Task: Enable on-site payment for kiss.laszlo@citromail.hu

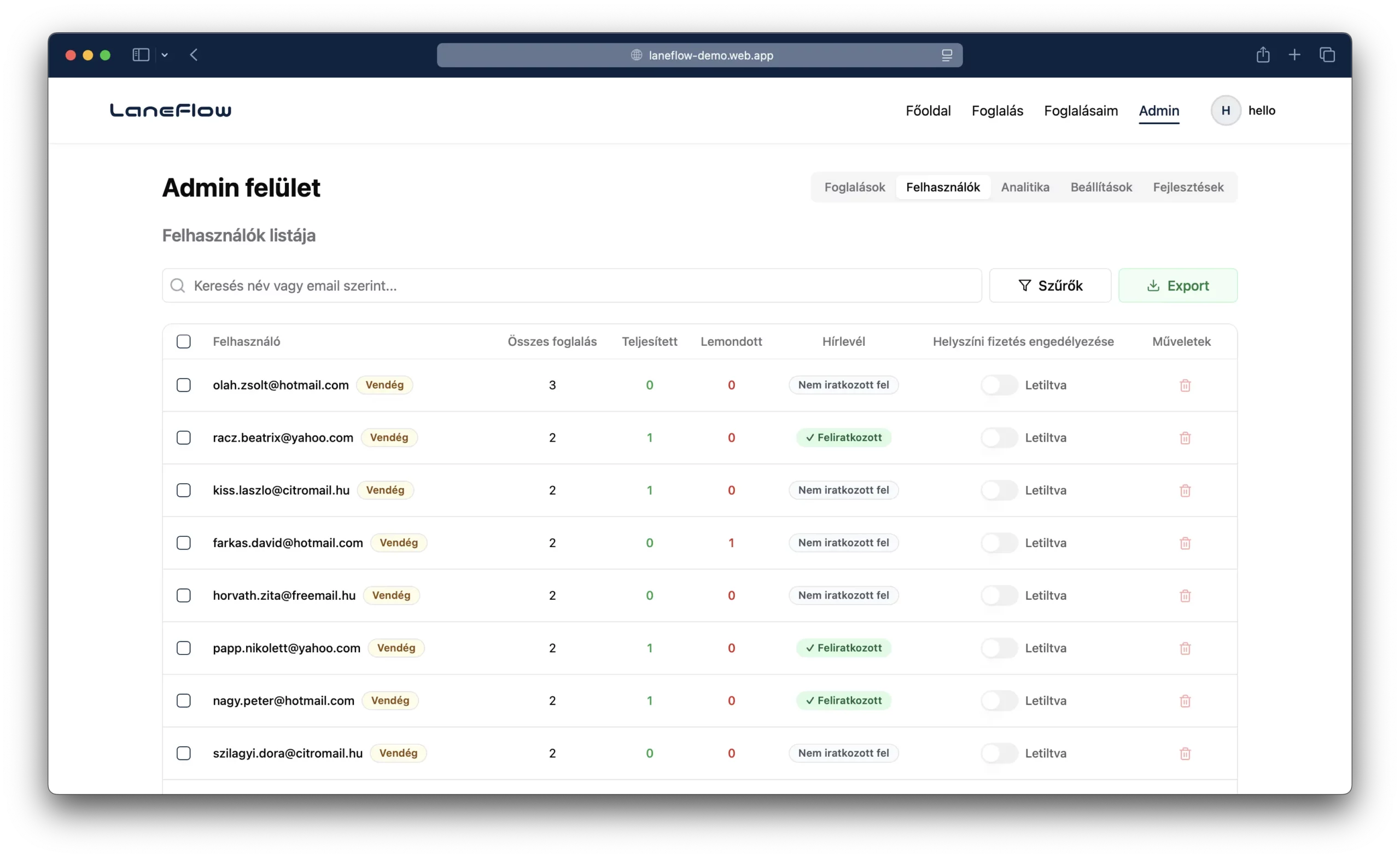Action: (x=999, y=490)
